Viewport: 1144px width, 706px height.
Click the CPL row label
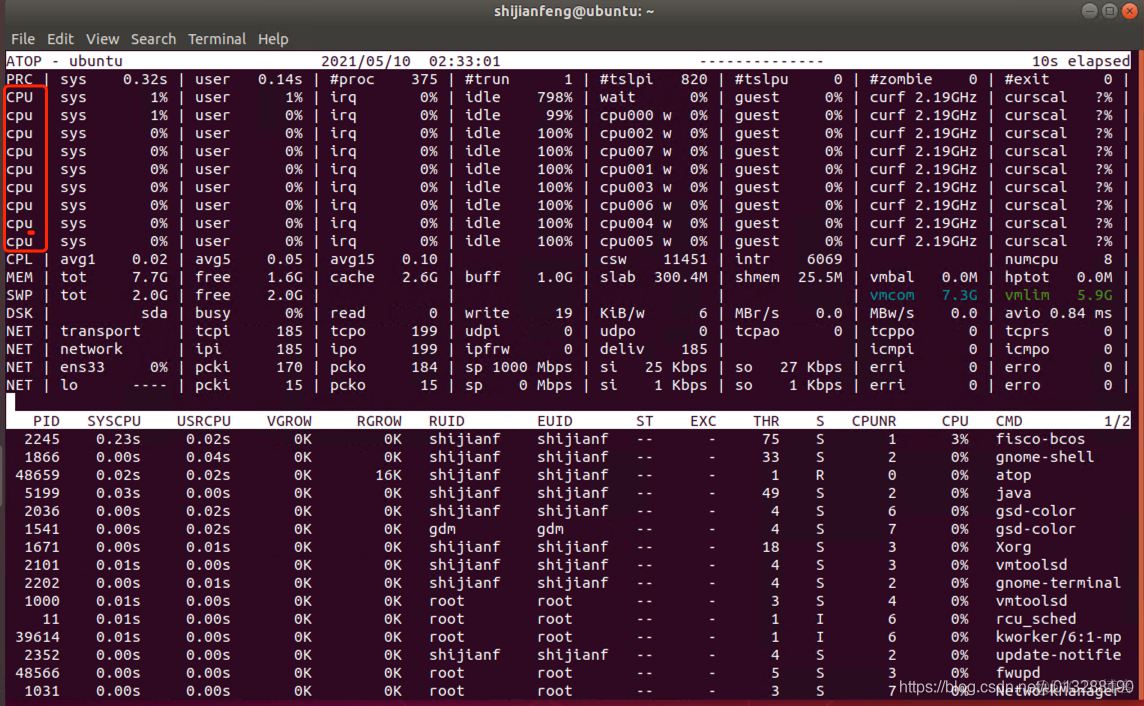pyautogui.click(x=20, y=259)
